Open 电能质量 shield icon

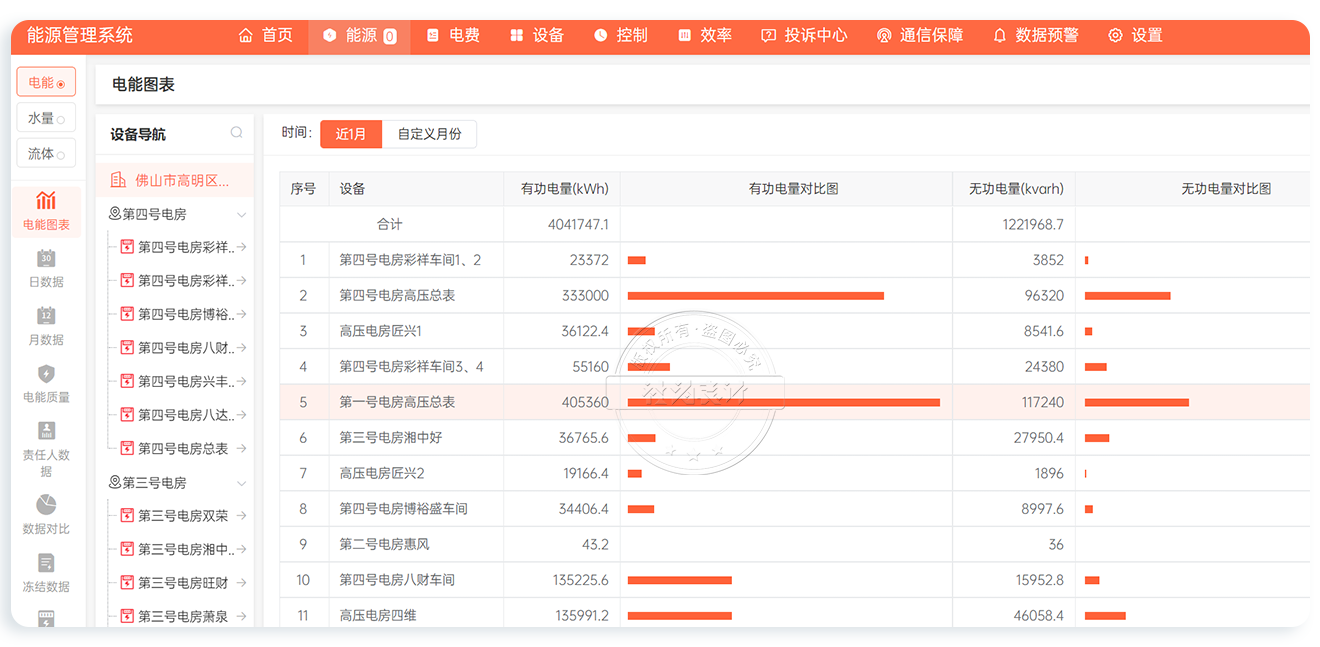click(x=46, y=374)
